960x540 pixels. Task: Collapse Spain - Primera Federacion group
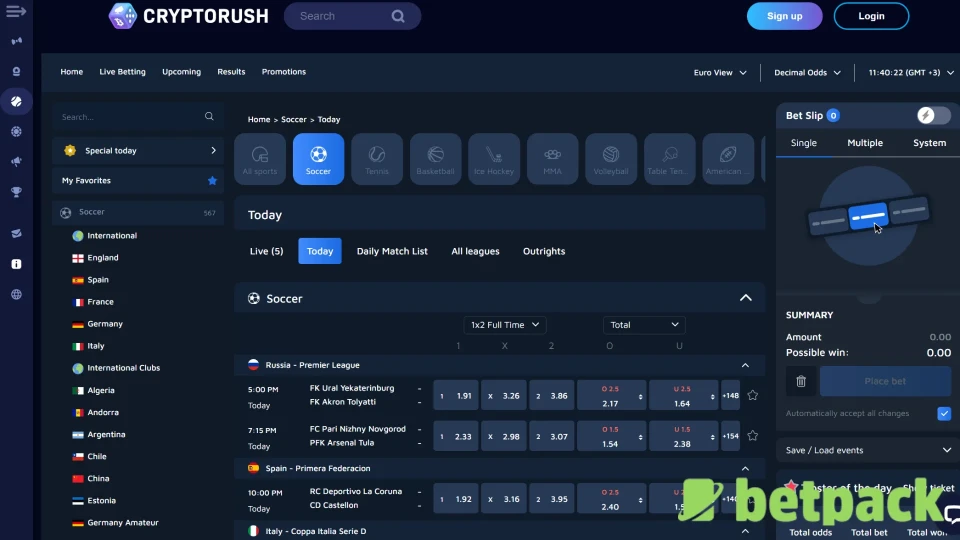point(745,469)
